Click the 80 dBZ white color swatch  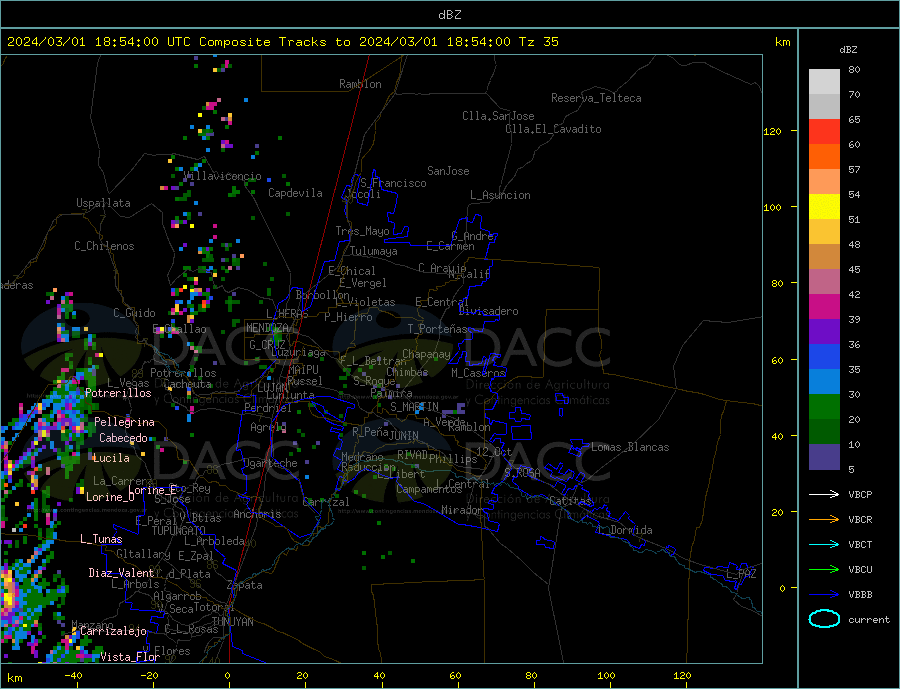pyautogui.click(x=824, y=82)
